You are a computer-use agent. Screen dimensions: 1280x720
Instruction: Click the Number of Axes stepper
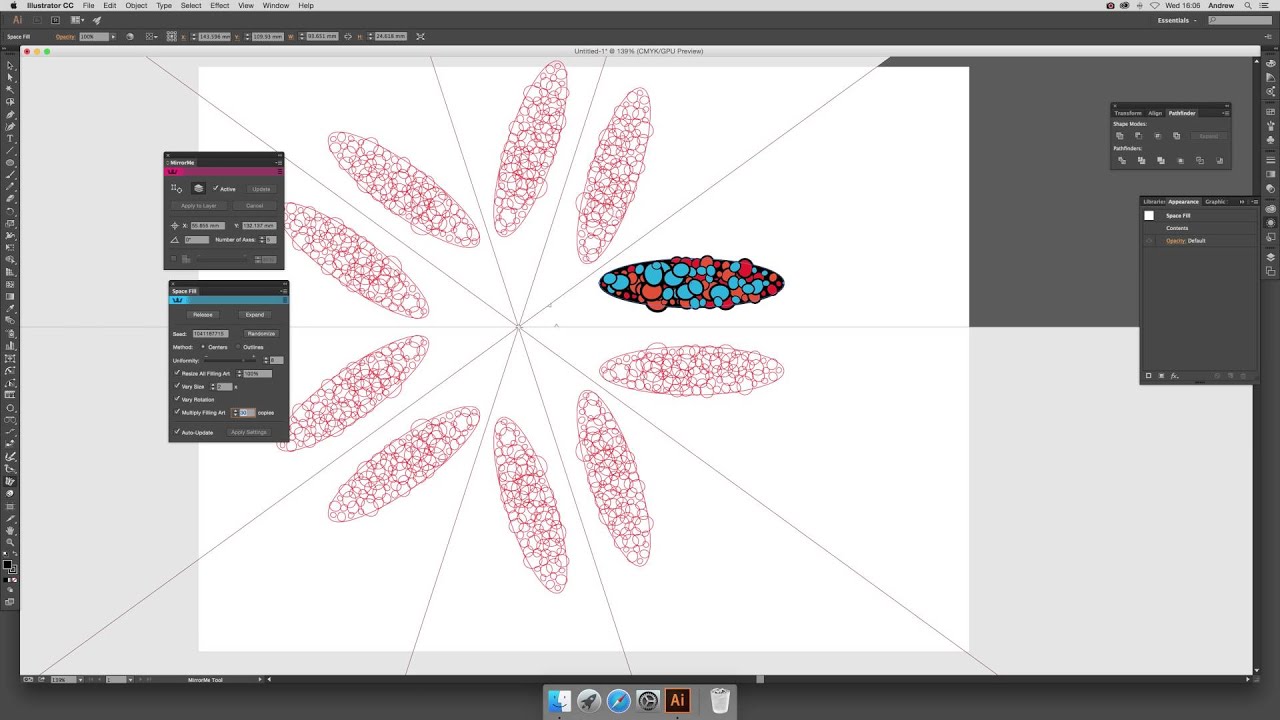pyautogui.click(x=262, y=240)
